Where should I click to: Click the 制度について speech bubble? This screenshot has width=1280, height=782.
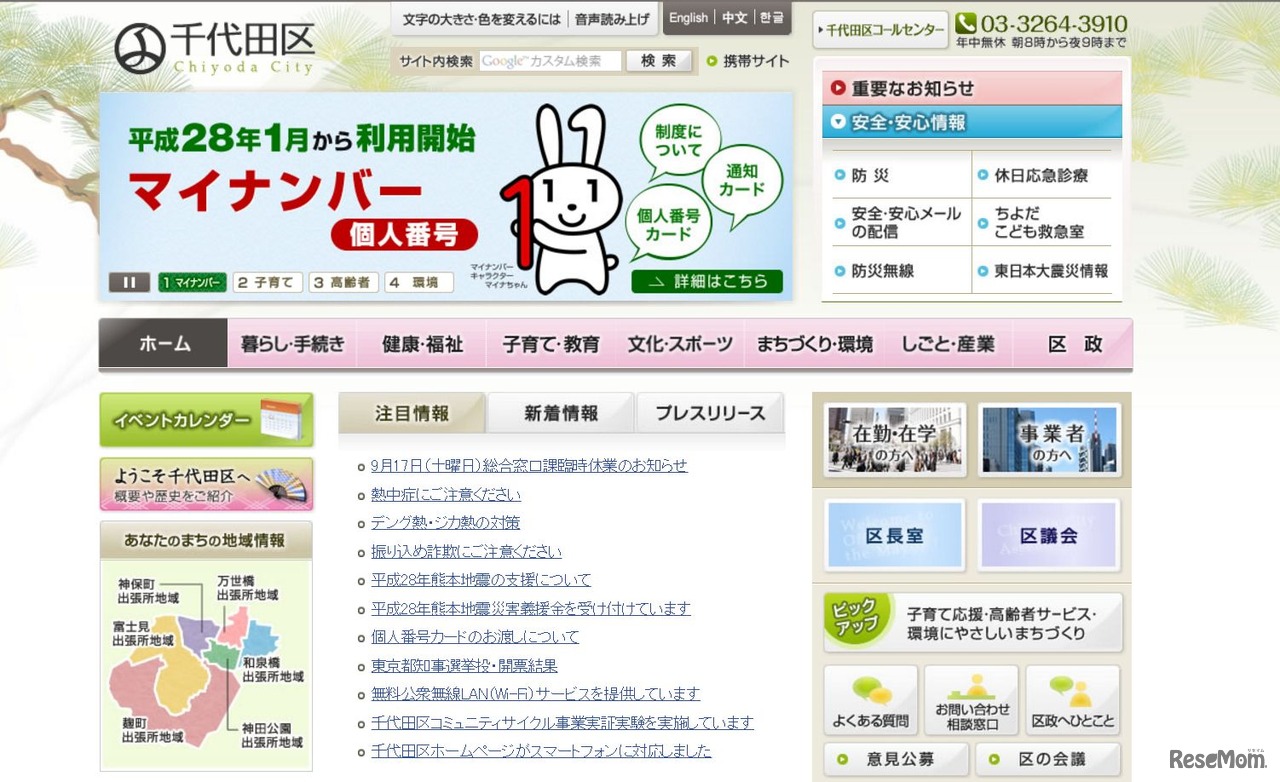point(678,141)
